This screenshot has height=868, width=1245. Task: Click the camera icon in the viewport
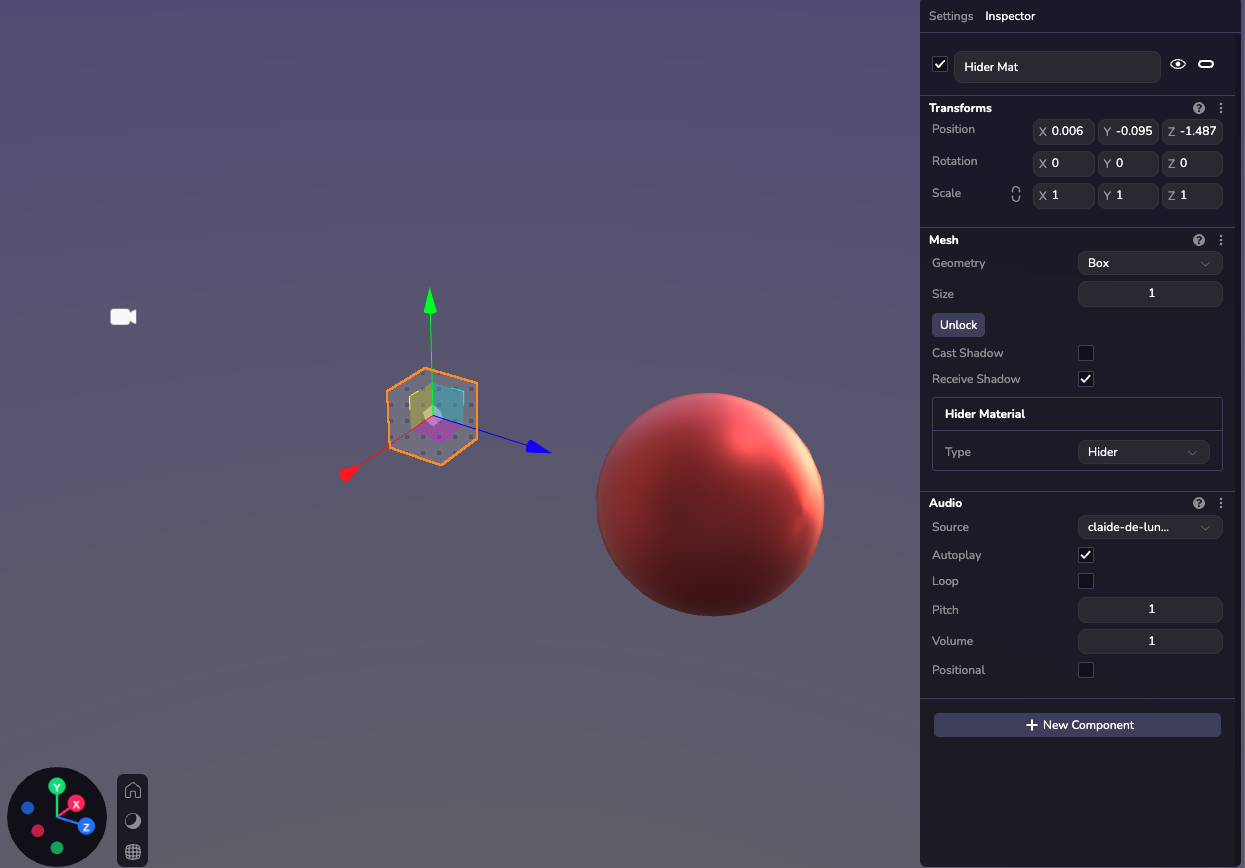(x=122, y=317)
